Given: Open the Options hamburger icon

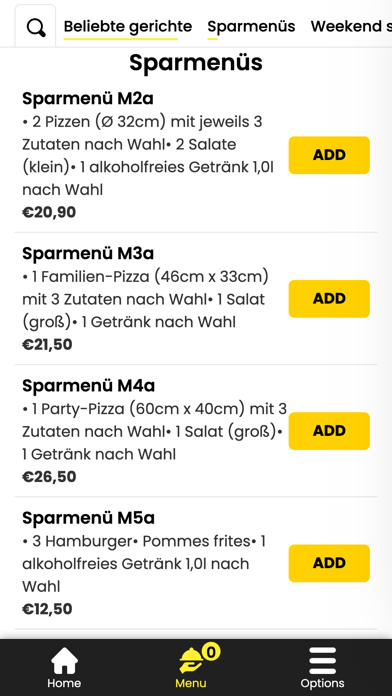Looking at the screenshot, I should click(x=322, y=660).
